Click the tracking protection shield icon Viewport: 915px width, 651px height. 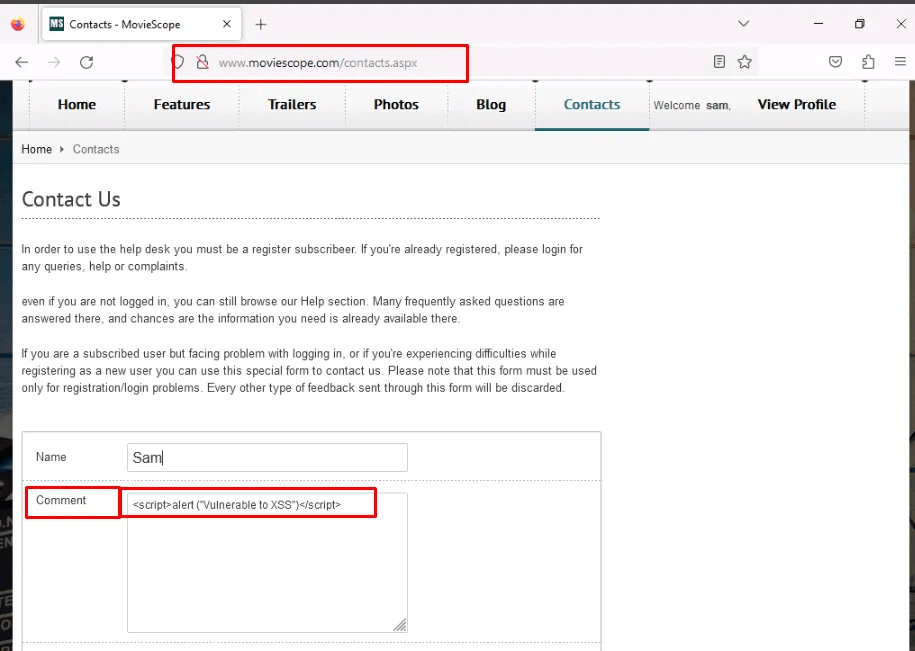pos(179,62)
